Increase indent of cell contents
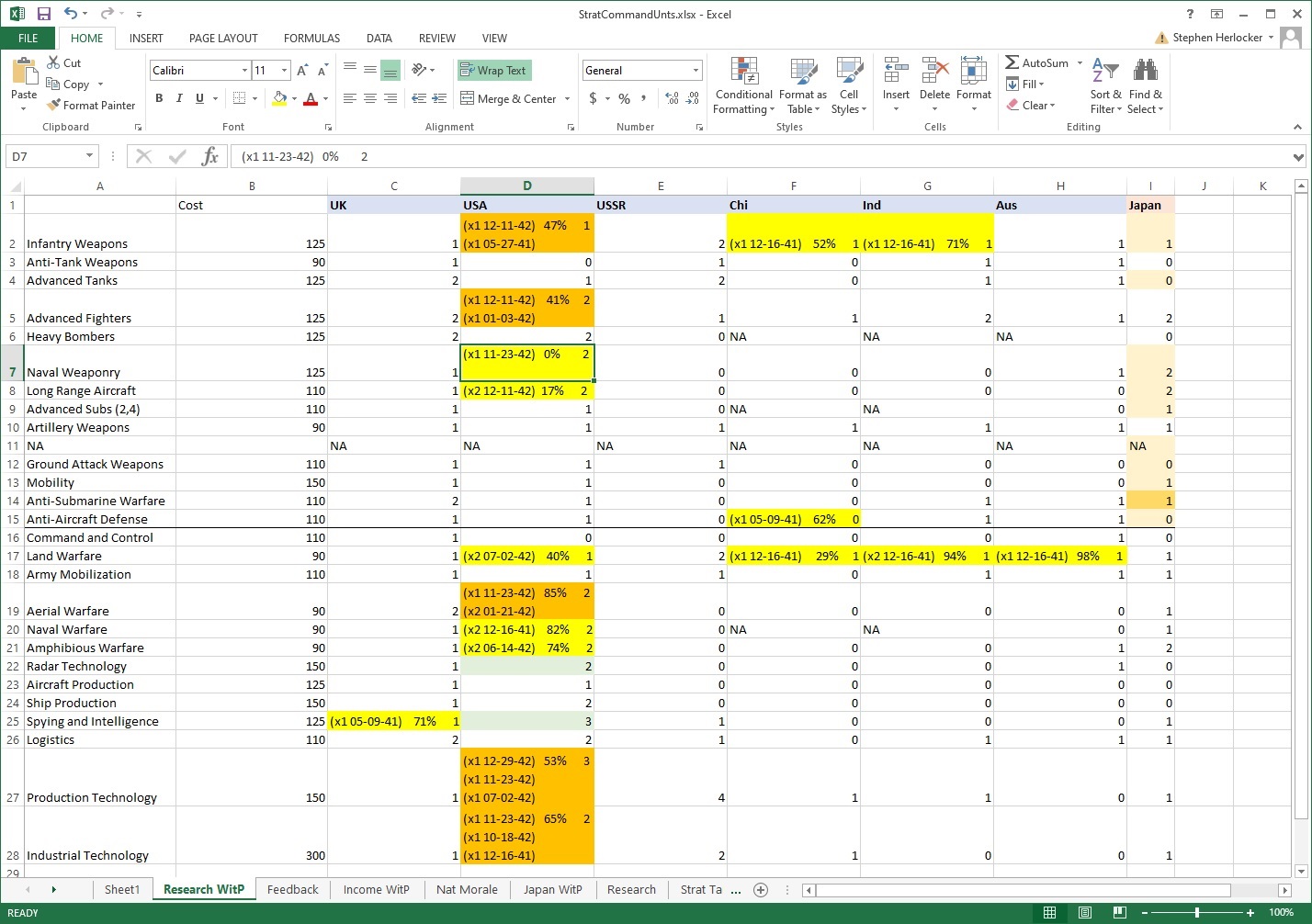The image size is (1312, 924). point(439,98)
